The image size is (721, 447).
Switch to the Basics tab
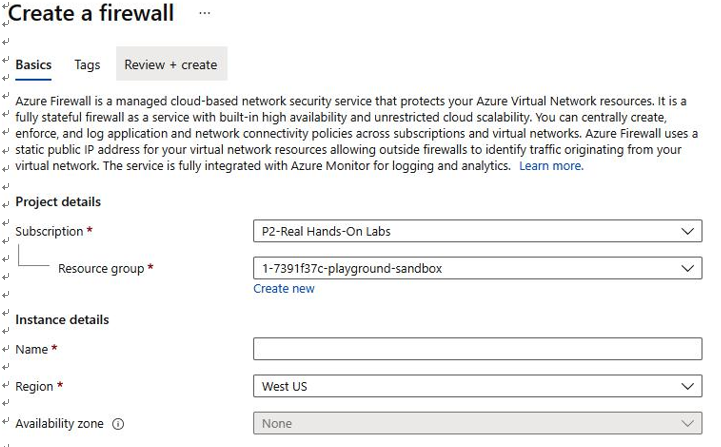[33, 65]
